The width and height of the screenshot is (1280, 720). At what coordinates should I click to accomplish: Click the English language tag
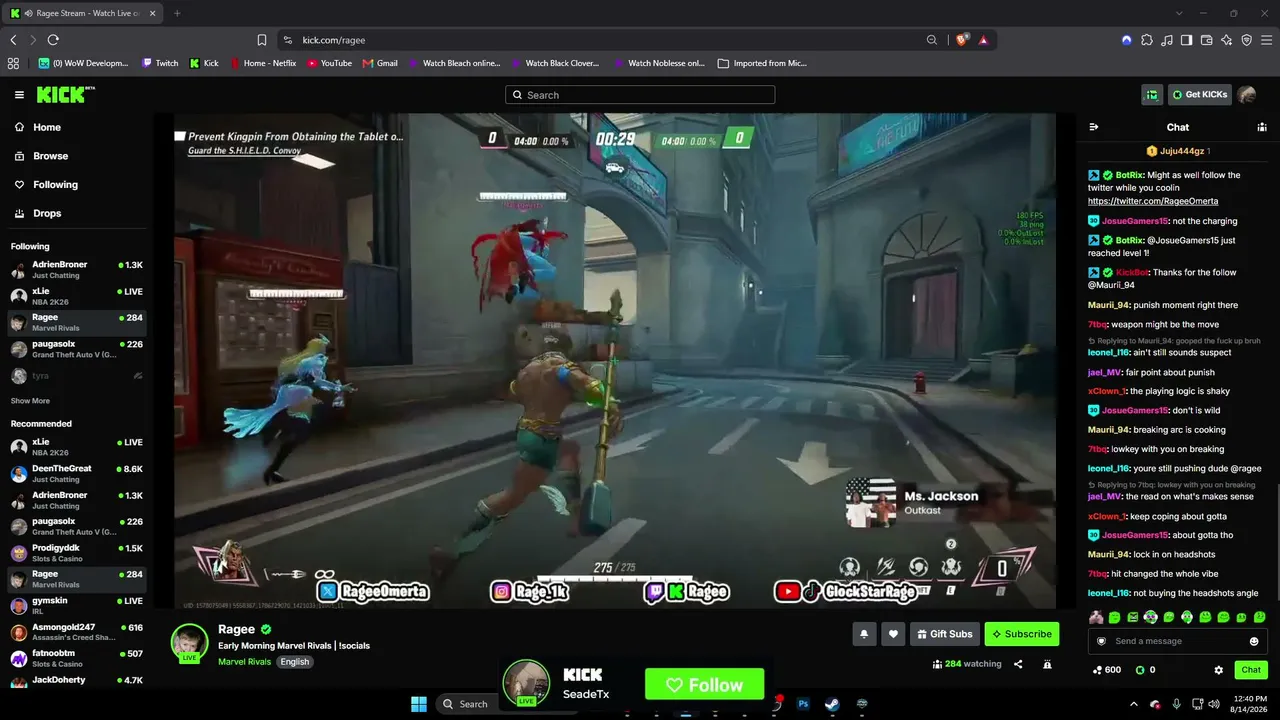[294, 662]
